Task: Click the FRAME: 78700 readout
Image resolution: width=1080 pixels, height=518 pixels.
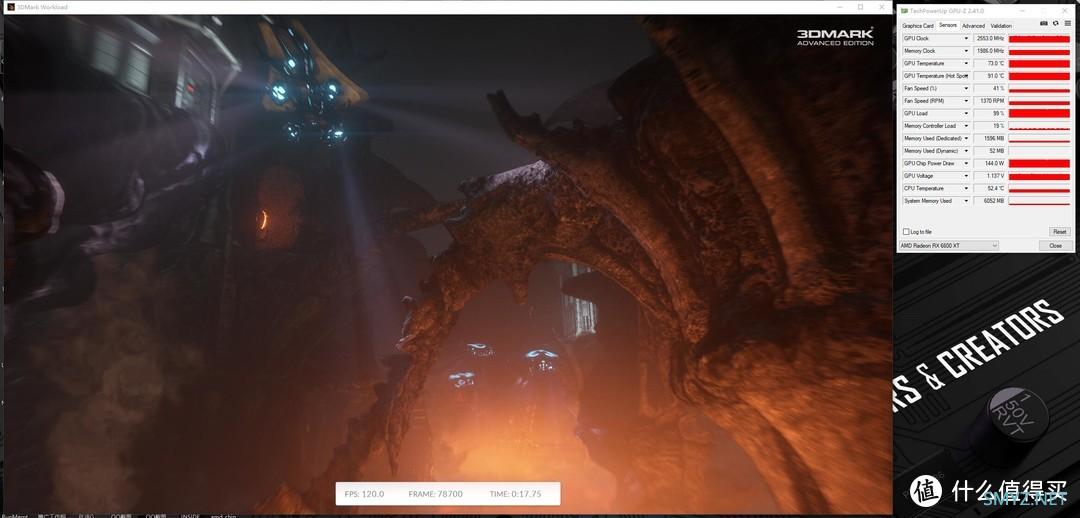Action: pos(435,494)
